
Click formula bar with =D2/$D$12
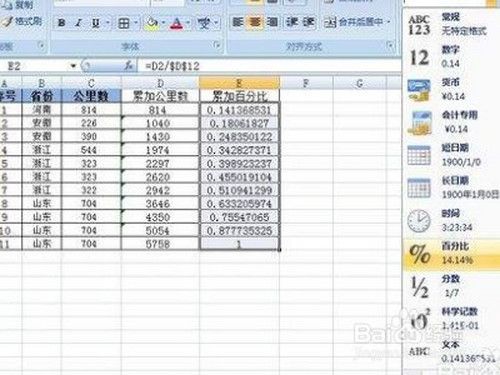point(269,66)
